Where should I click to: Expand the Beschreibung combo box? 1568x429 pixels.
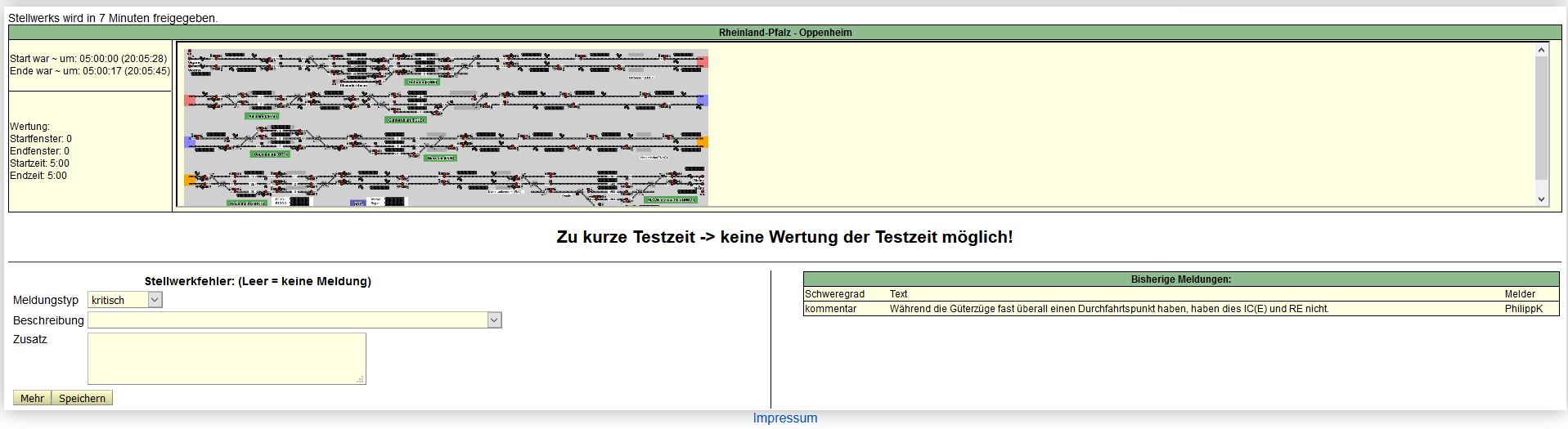[x=294, y=320]
